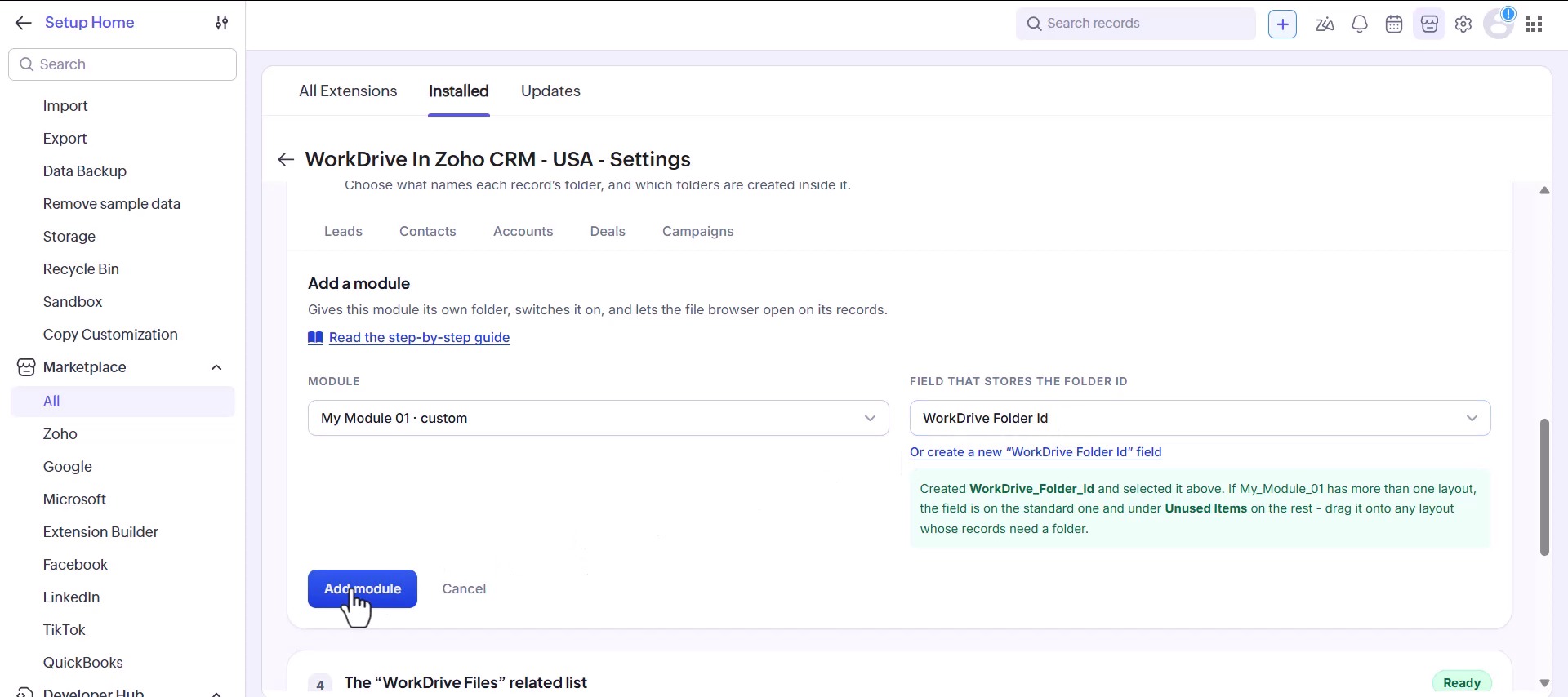Select the Installed tab

pos(459,91)
